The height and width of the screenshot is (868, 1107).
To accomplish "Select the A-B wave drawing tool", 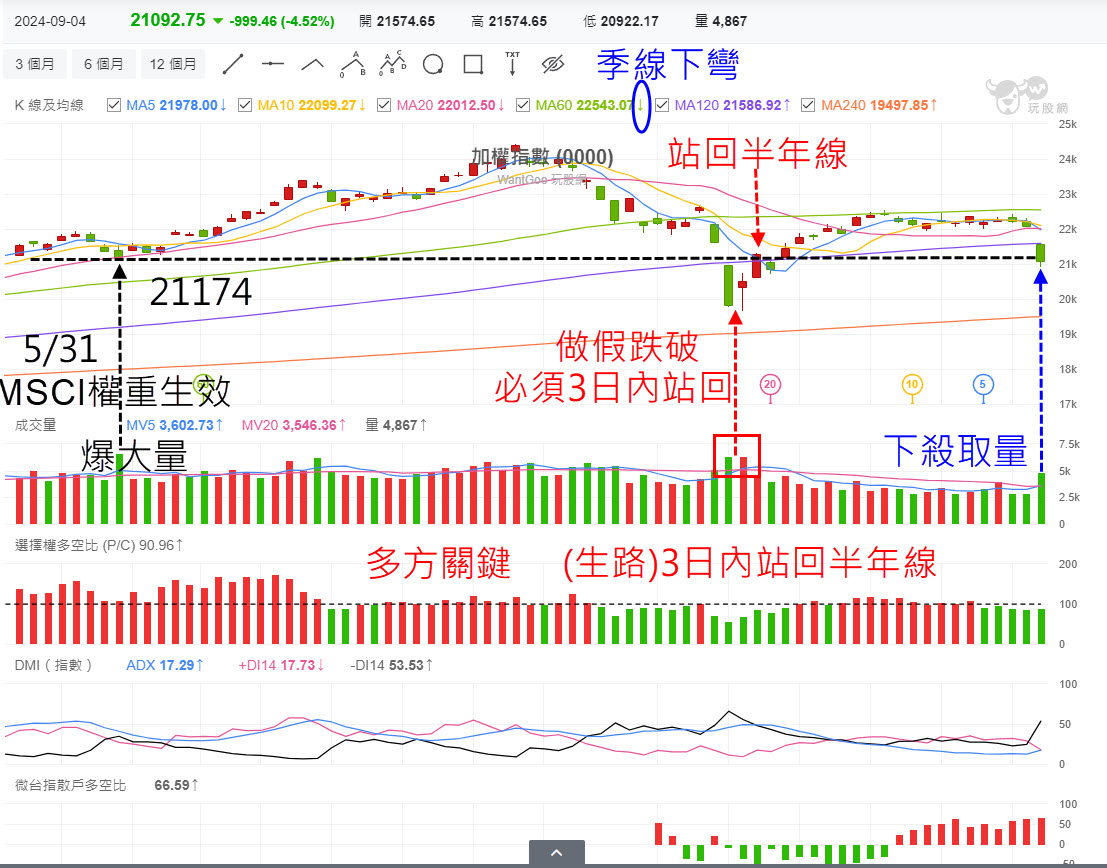I will point(351,64).
